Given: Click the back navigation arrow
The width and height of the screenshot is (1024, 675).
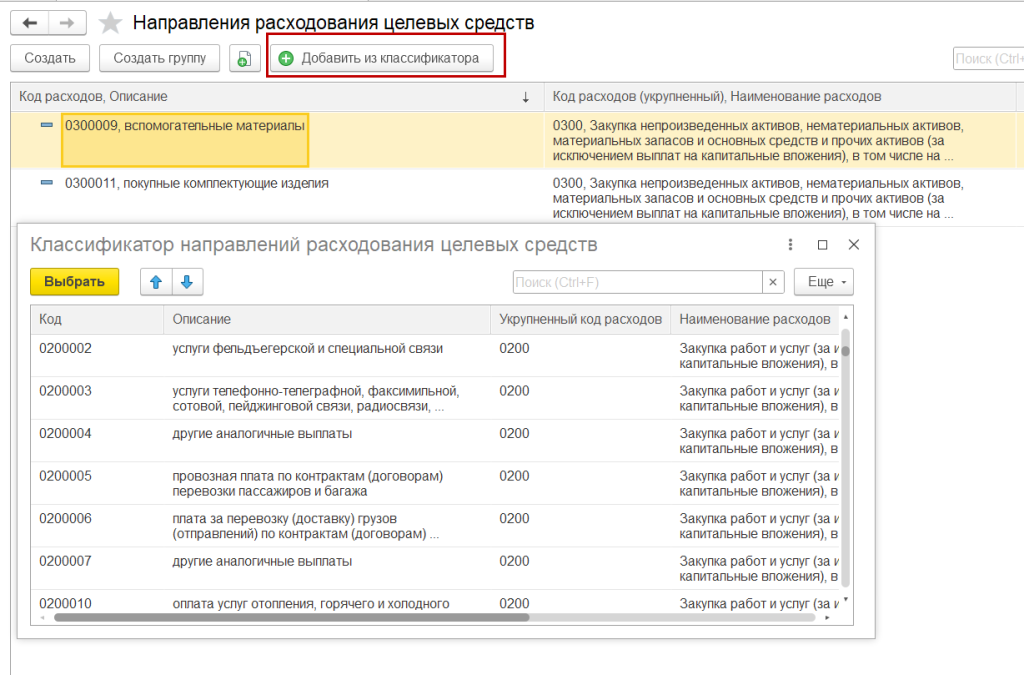Looking at the screenshot, I should [29, 23].
